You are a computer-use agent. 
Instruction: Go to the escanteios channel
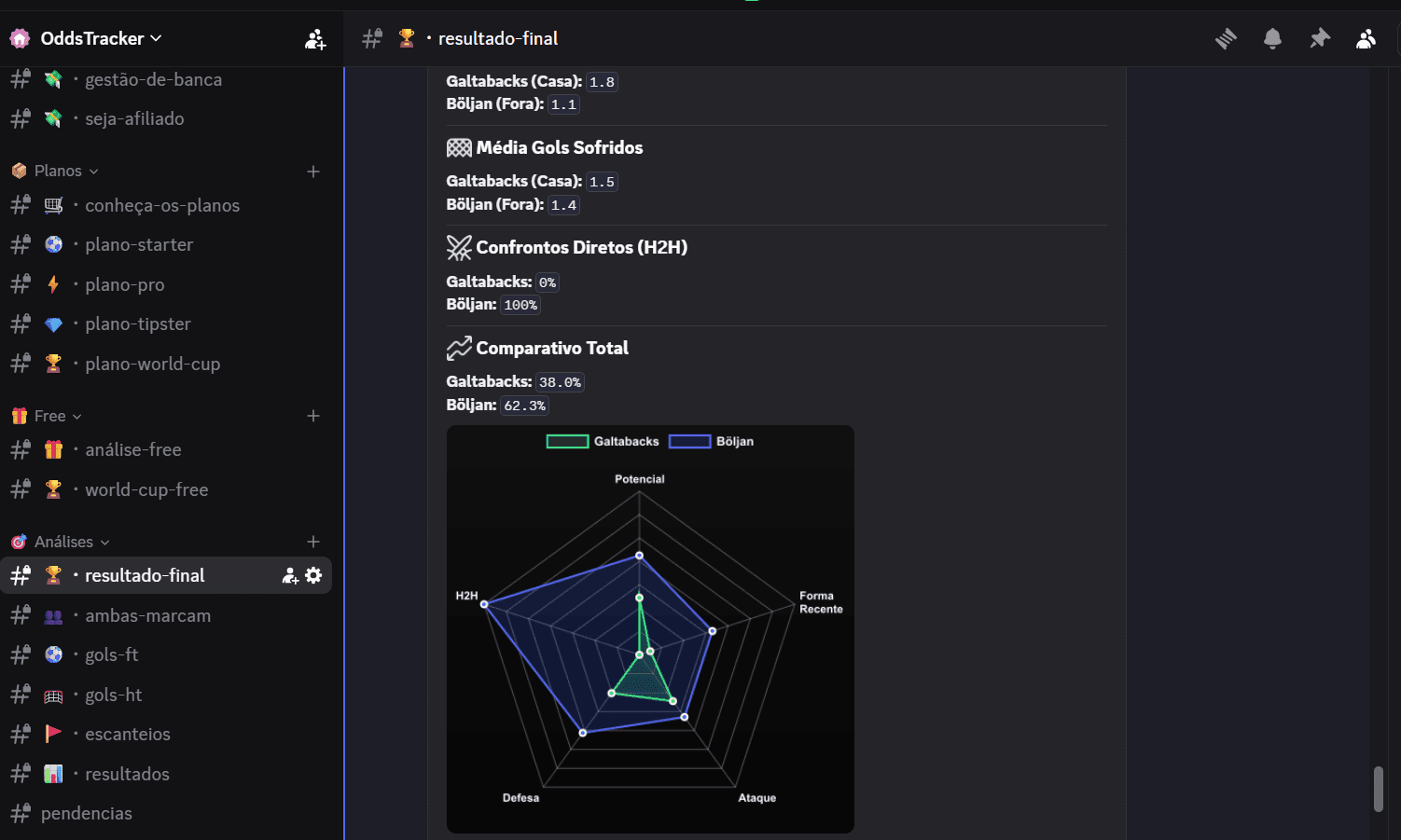168,734
